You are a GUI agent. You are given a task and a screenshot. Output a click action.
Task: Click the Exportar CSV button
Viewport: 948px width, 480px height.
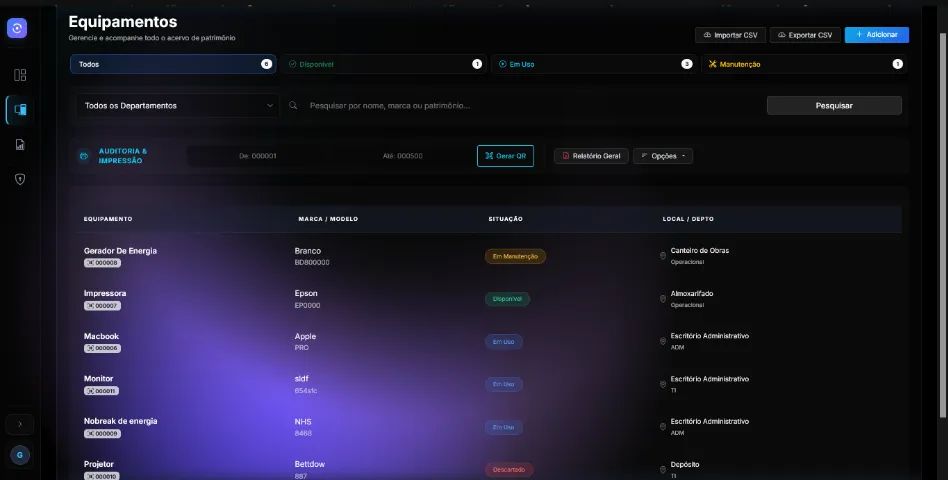point(805,35)
